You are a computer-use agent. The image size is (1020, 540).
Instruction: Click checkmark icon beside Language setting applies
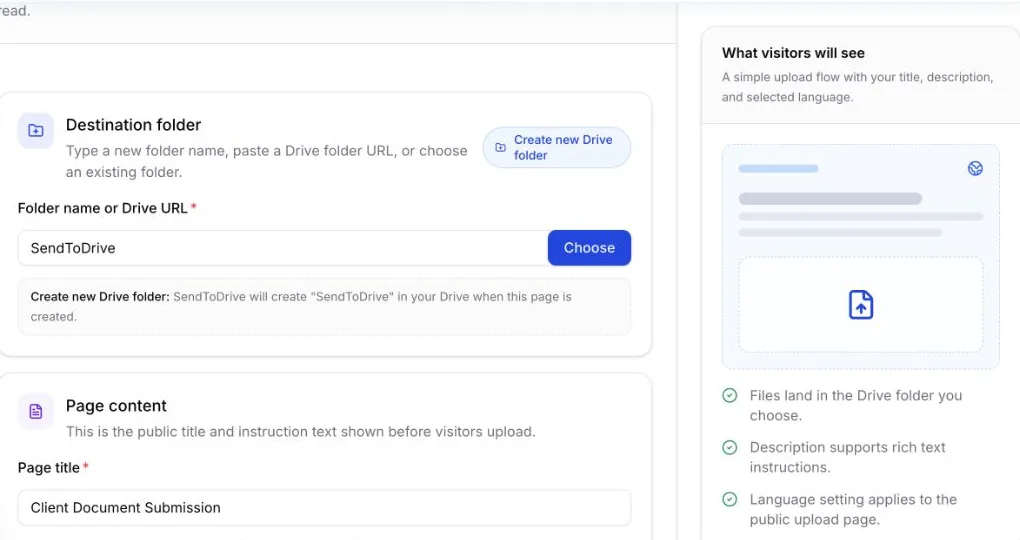[730, 500]
